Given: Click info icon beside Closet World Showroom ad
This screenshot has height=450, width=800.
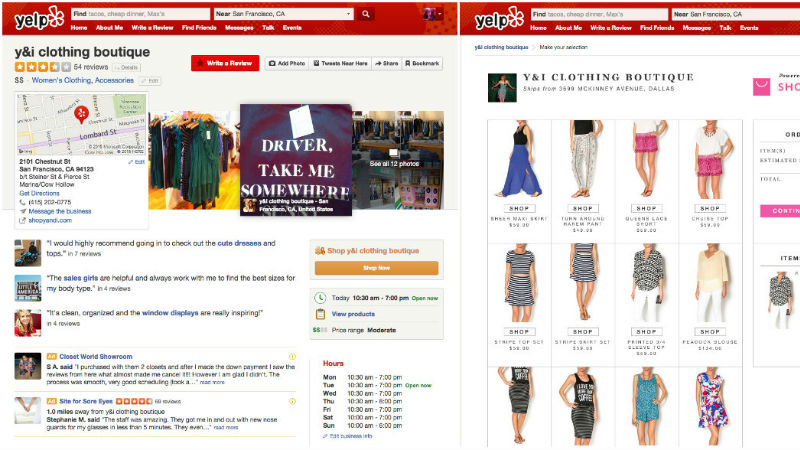Looking at the screenshot, I should (x=292, y=356).
